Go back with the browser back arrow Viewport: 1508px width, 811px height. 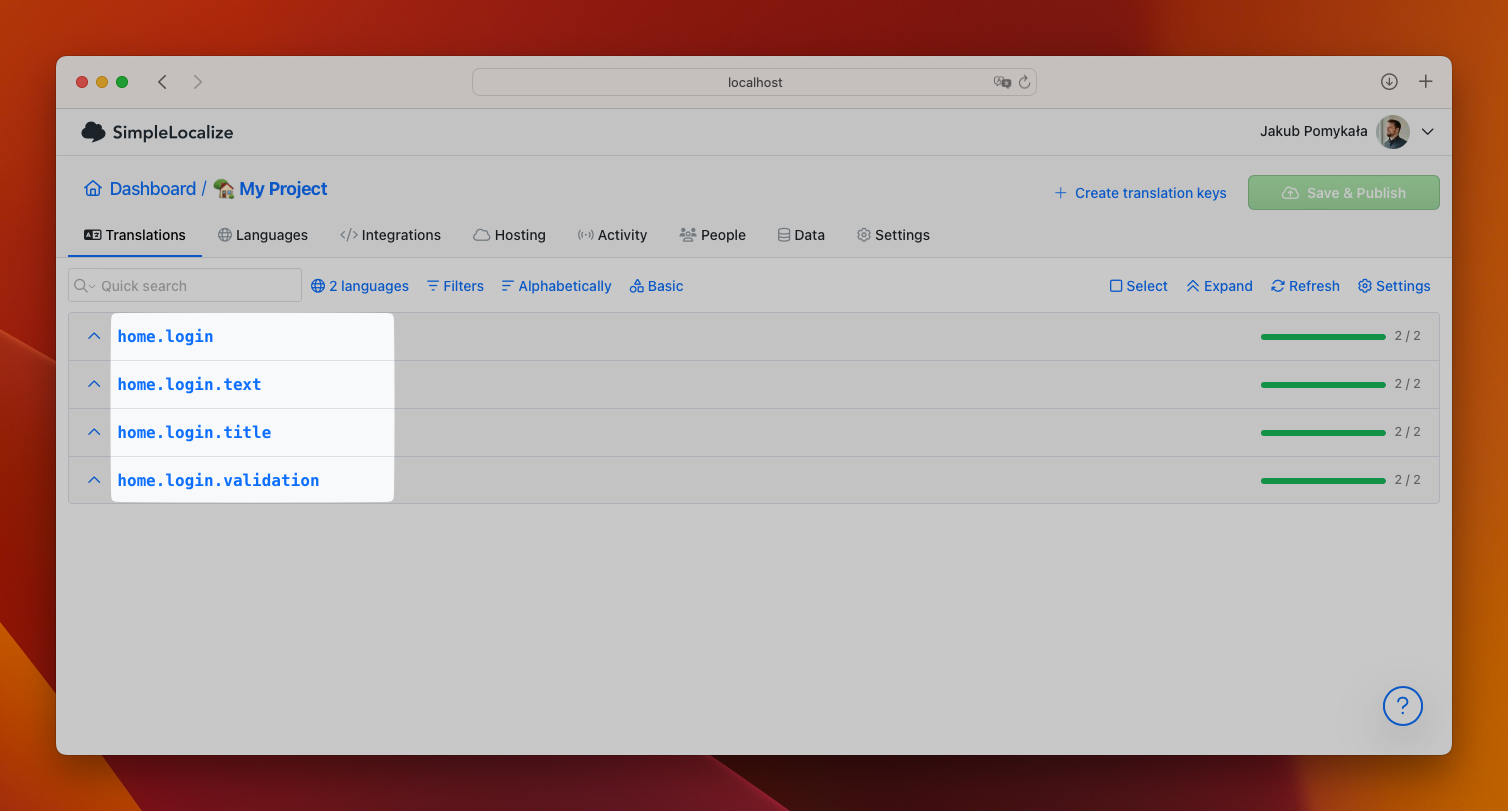click(162, 82)
